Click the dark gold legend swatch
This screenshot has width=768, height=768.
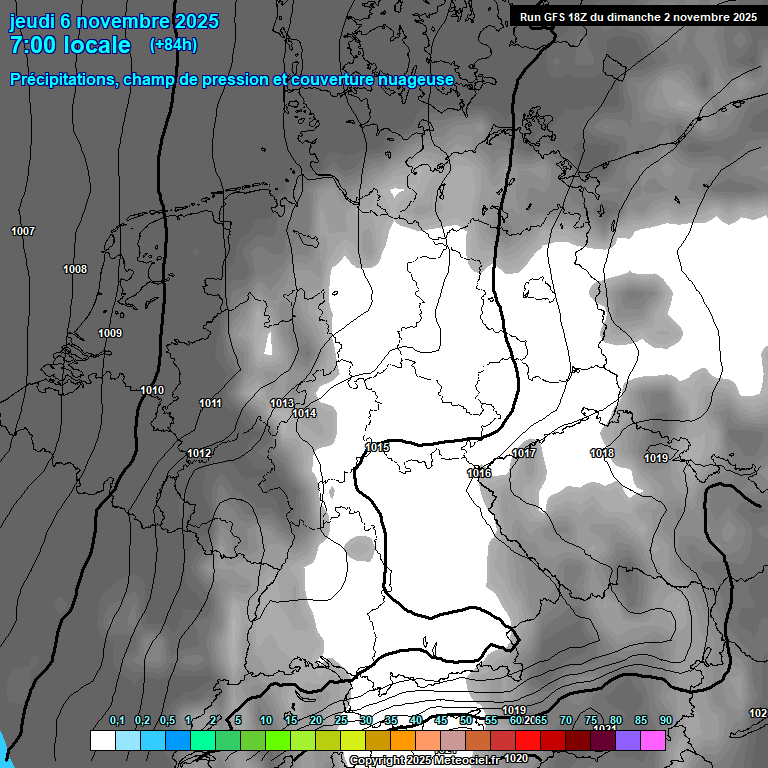click(x=378, y=740)
